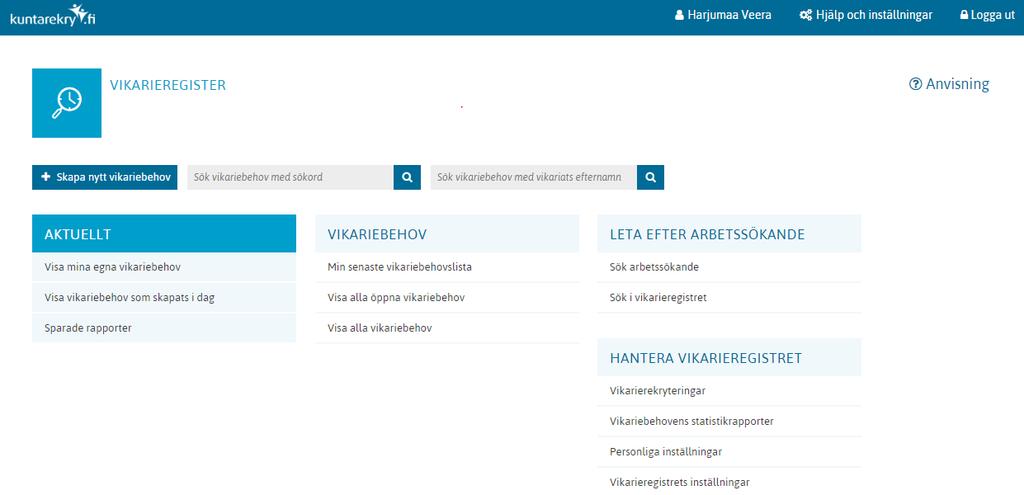This screenshot has width=1024, height=495.
Task: Focus the search by vikariats efternamn field
Action: pyautogui.click(x=534, y=177)
